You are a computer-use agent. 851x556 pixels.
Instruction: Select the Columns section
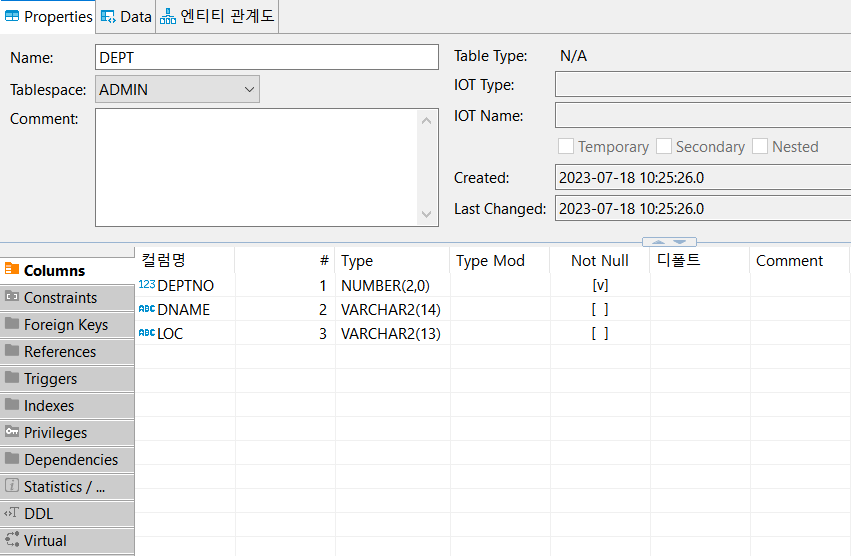(67, 270)
